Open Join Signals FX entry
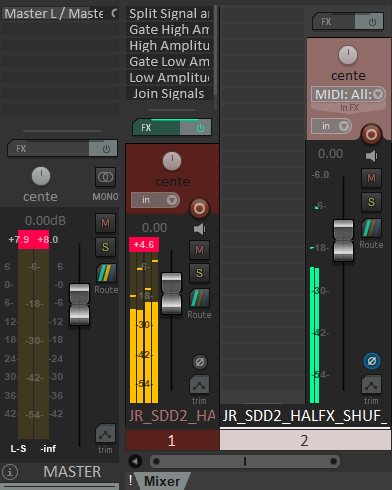This screenshot has width=392, height=490. 169,93
